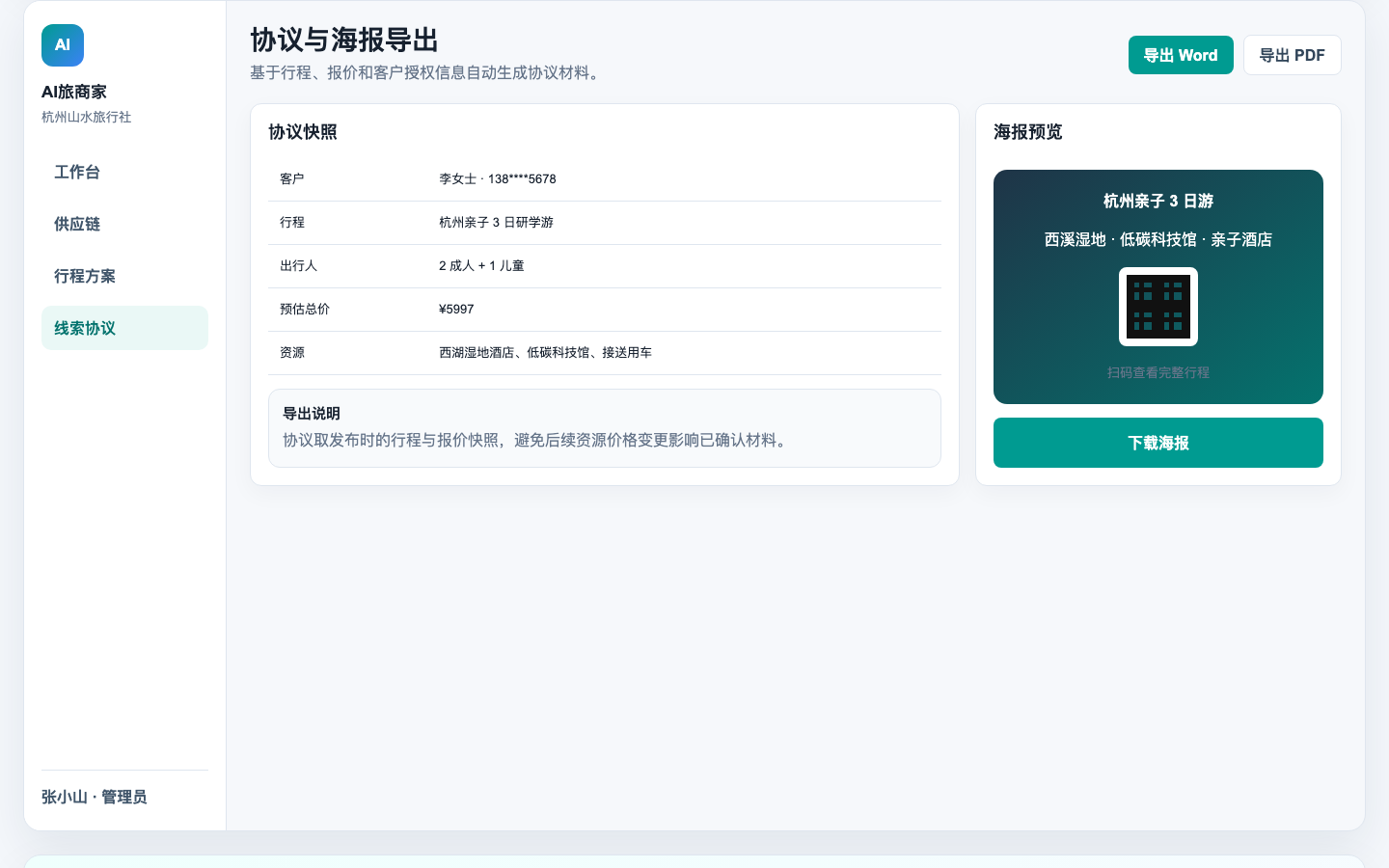Viewport: 1389px width, 868px height.
Task: Click the 资源 row label
Action: 292,352
